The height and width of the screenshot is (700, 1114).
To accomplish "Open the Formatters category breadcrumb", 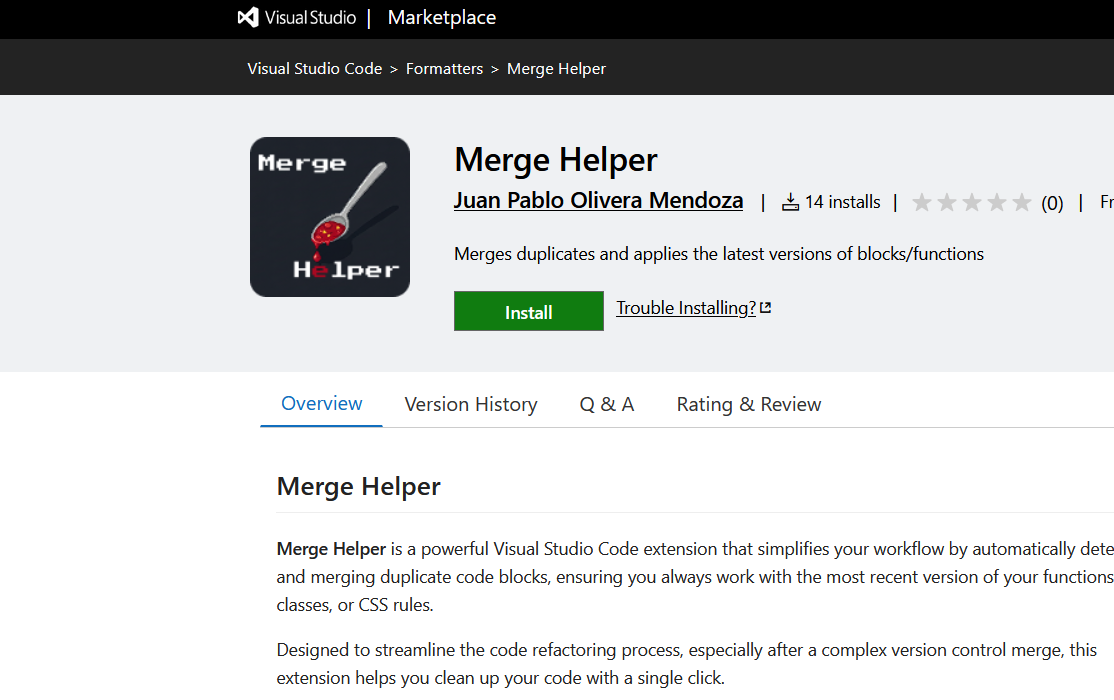I will 444,69.
